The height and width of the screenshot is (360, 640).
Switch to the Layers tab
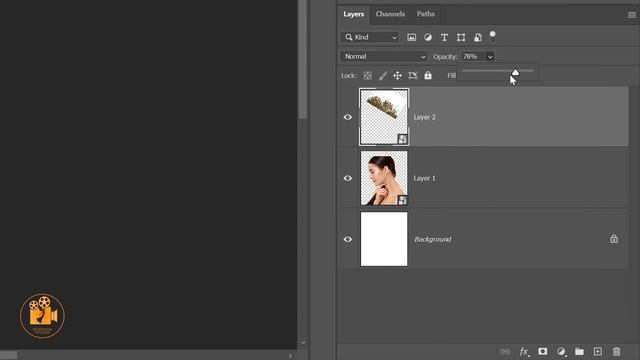(353, 14)
